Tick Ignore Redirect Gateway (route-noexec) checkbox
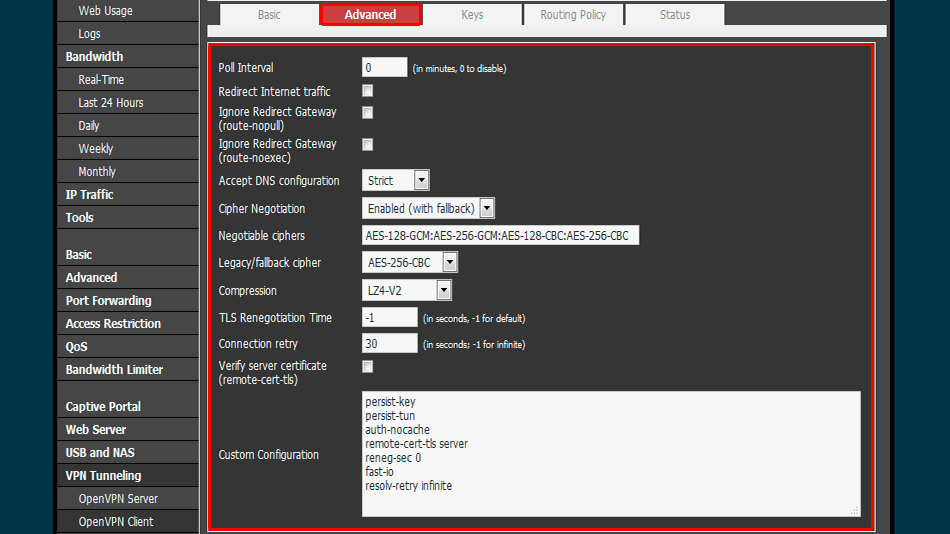 point(368,144)
